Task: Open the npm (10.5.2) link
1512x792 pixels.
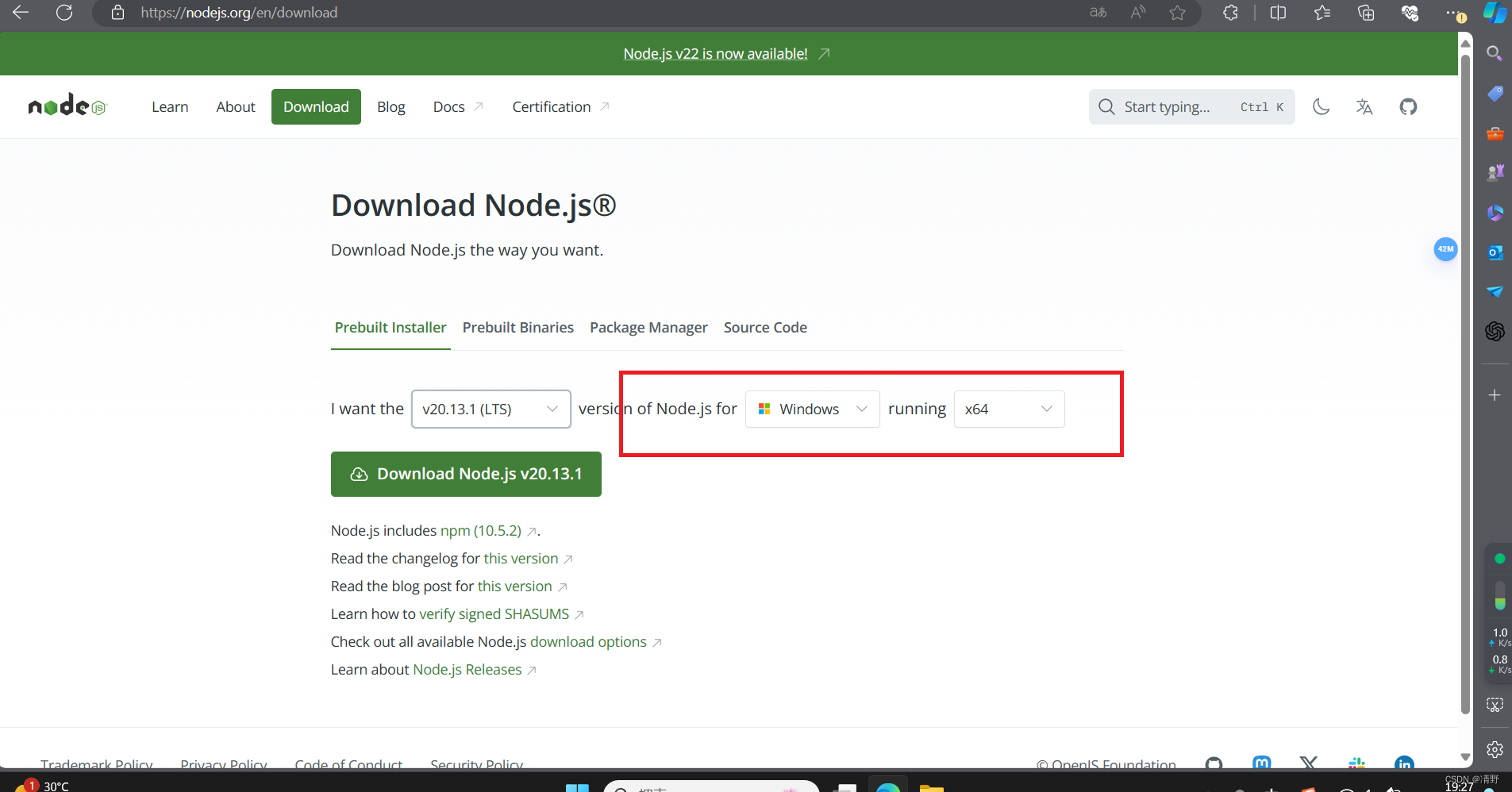Action: [x=481, y=531]
